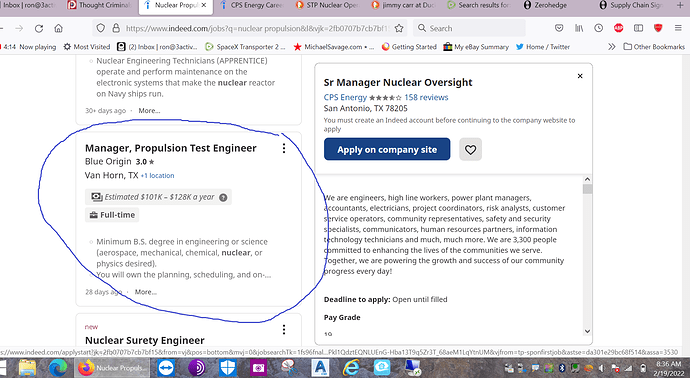Viewport: 690px width, 378px height.
Task: Bookmark this page with the star
Action: coord(399,28)
